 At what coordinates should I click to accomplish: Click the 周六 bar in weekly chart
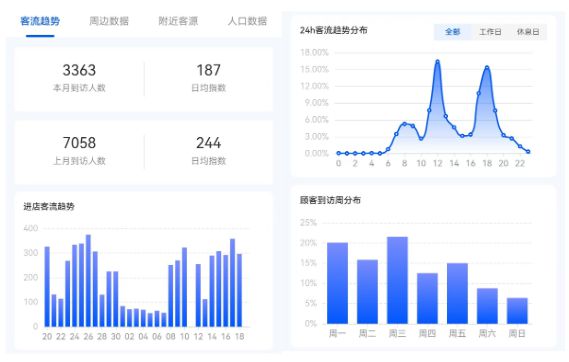point(487,306)
